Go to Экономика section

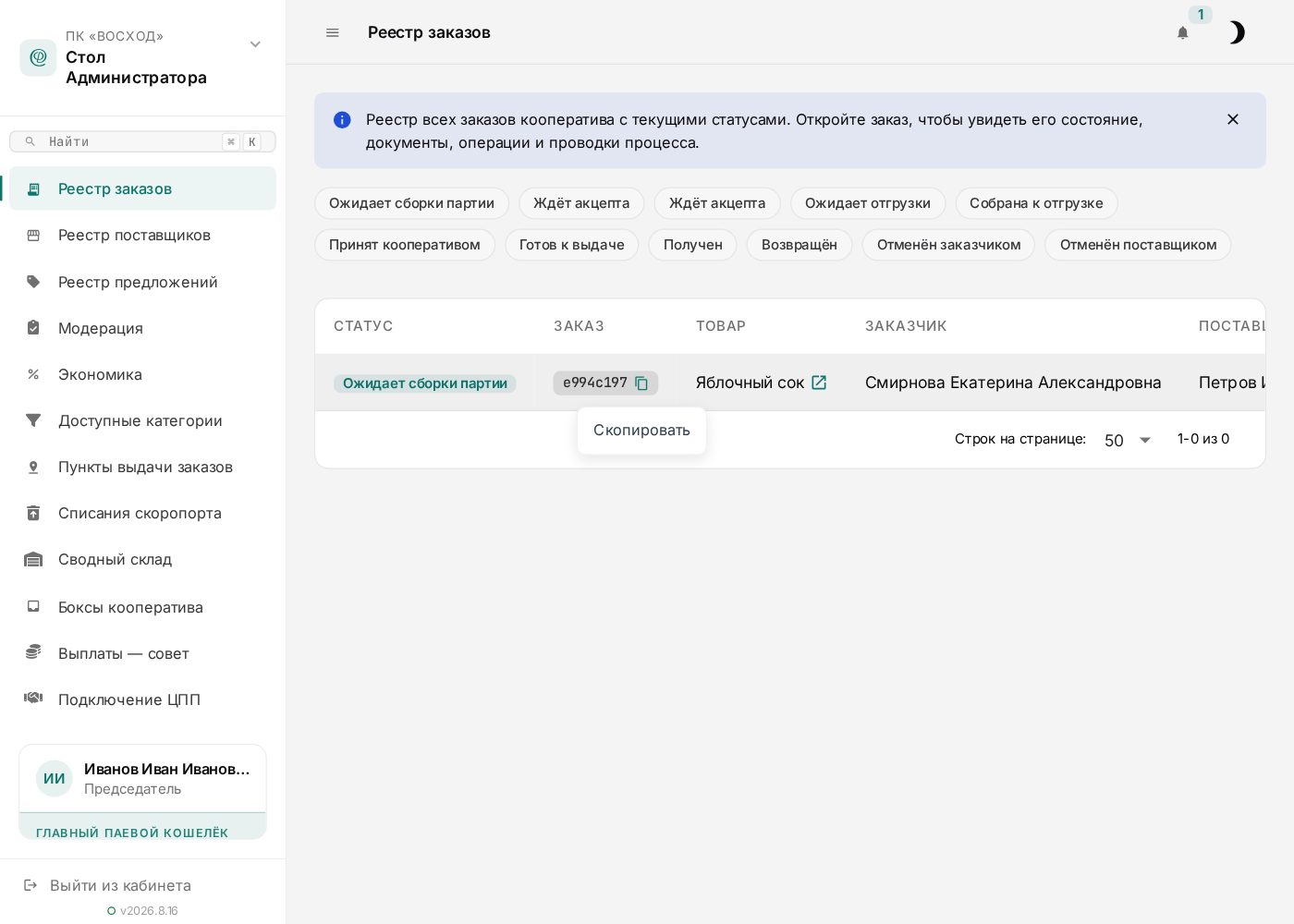click(x=142, y=374)
